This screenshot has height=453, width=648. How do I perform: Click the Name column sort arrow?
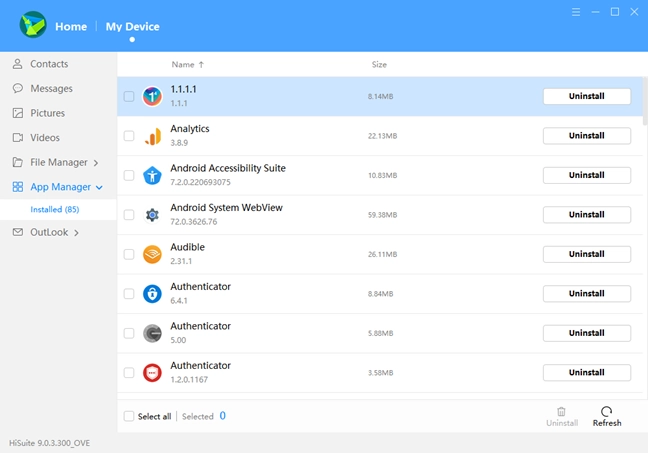tap(201, 64)
